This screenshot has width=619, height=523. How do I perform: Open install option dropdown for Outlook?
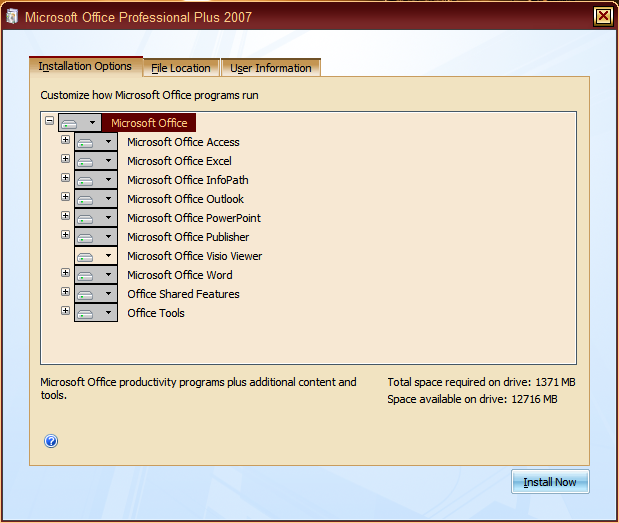click(x=96, y=199)
